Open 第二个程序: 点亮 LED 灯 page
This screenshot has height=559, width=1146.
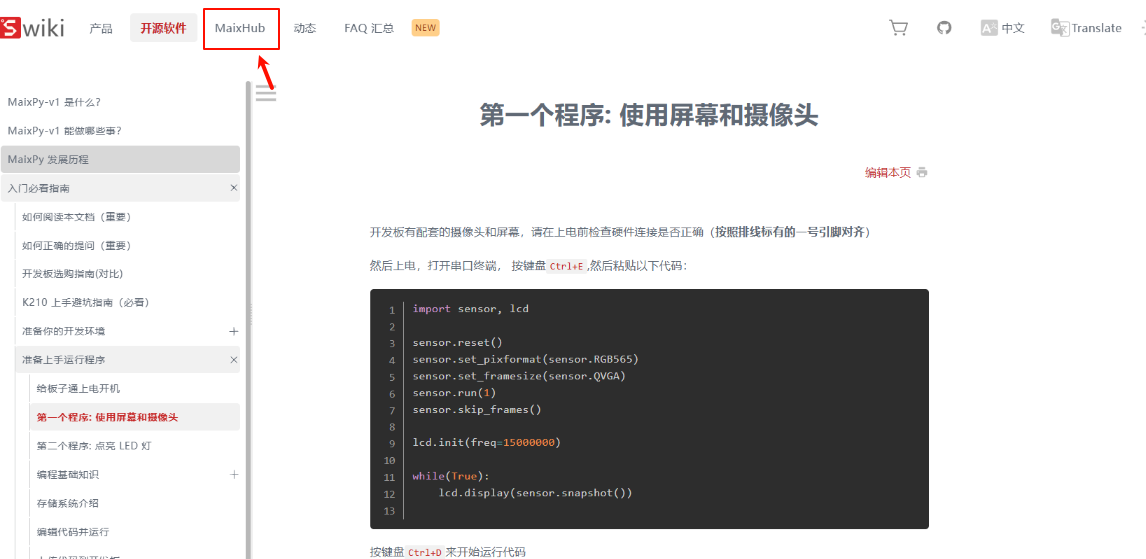click(x=94, y=446)
